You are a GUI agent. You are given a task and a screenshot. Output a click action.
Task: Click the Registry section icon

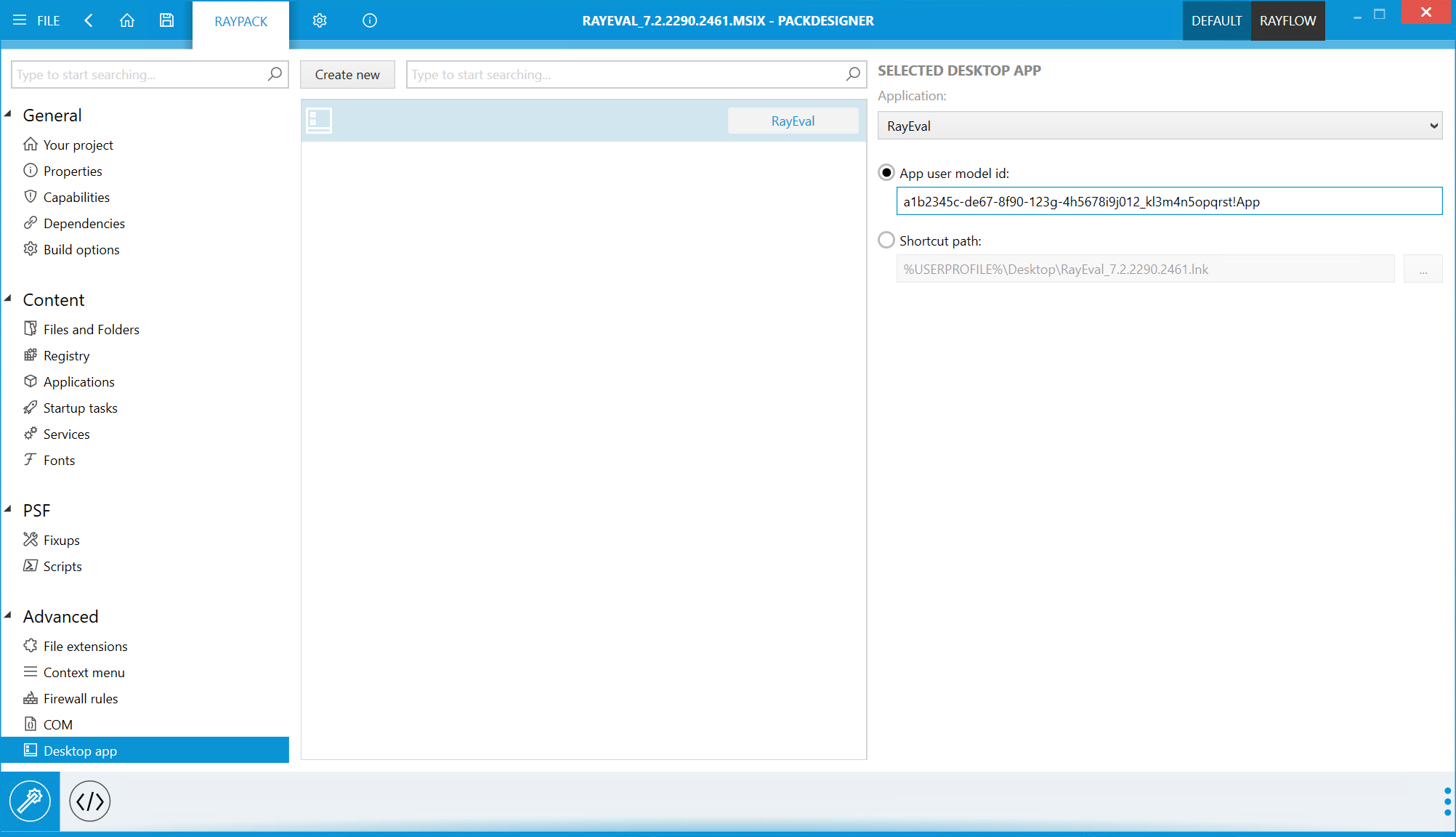click(31, 355)
